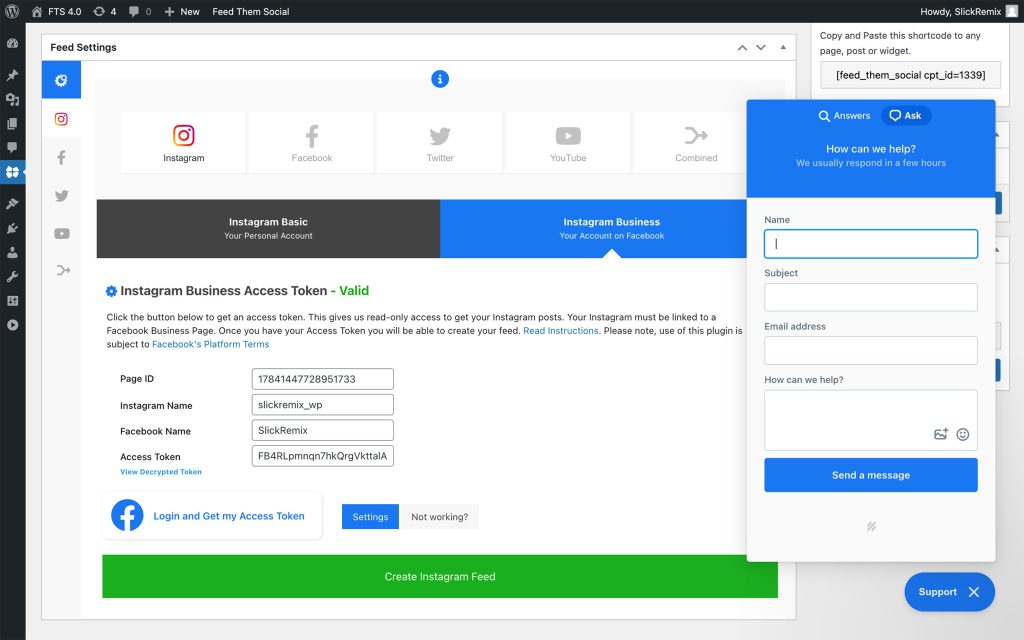
Task: Switch to the Instagram Basic tab
Action: 268,229
